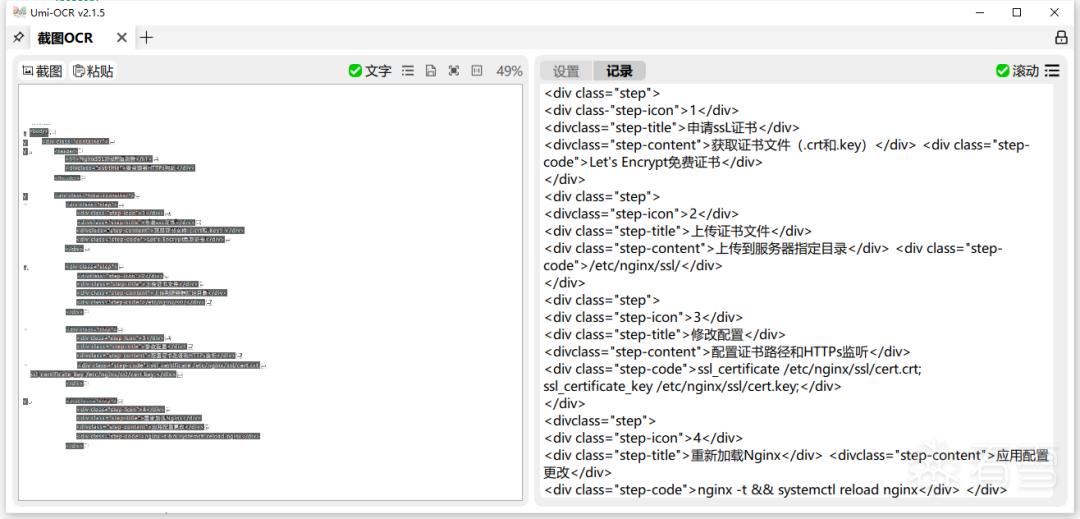Switch to the 设置 settings tab
This screenshot has width=1080, height=519.
tap(566, 71)
